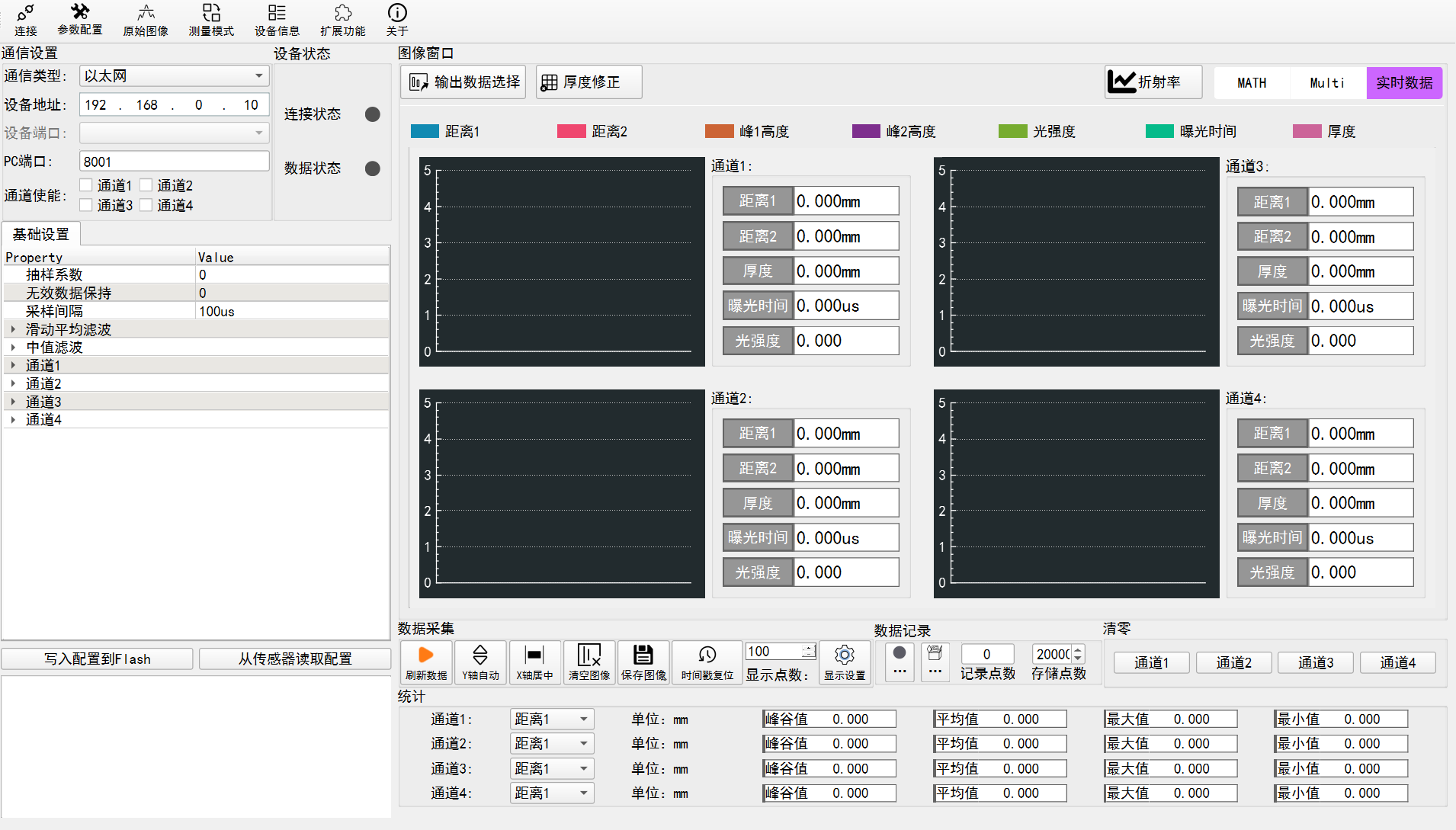
Task: Click the 厚度修正 thickness correction button
Action: pos(589,82)
